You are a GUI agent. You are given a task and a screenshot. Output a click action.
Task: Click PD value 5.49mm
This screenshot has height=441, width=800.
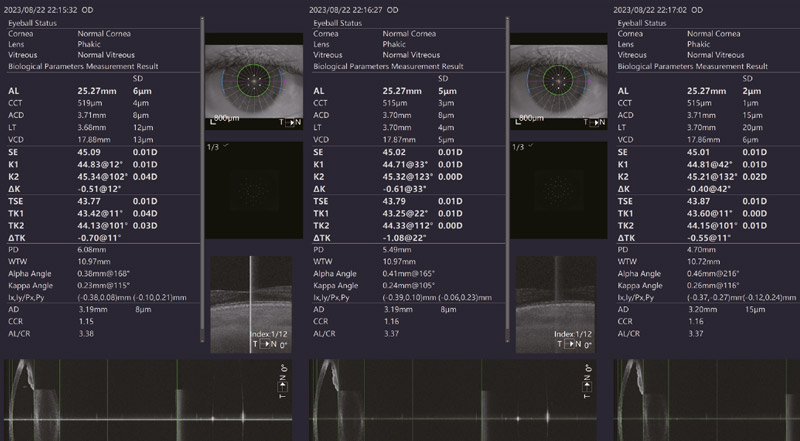397,250
